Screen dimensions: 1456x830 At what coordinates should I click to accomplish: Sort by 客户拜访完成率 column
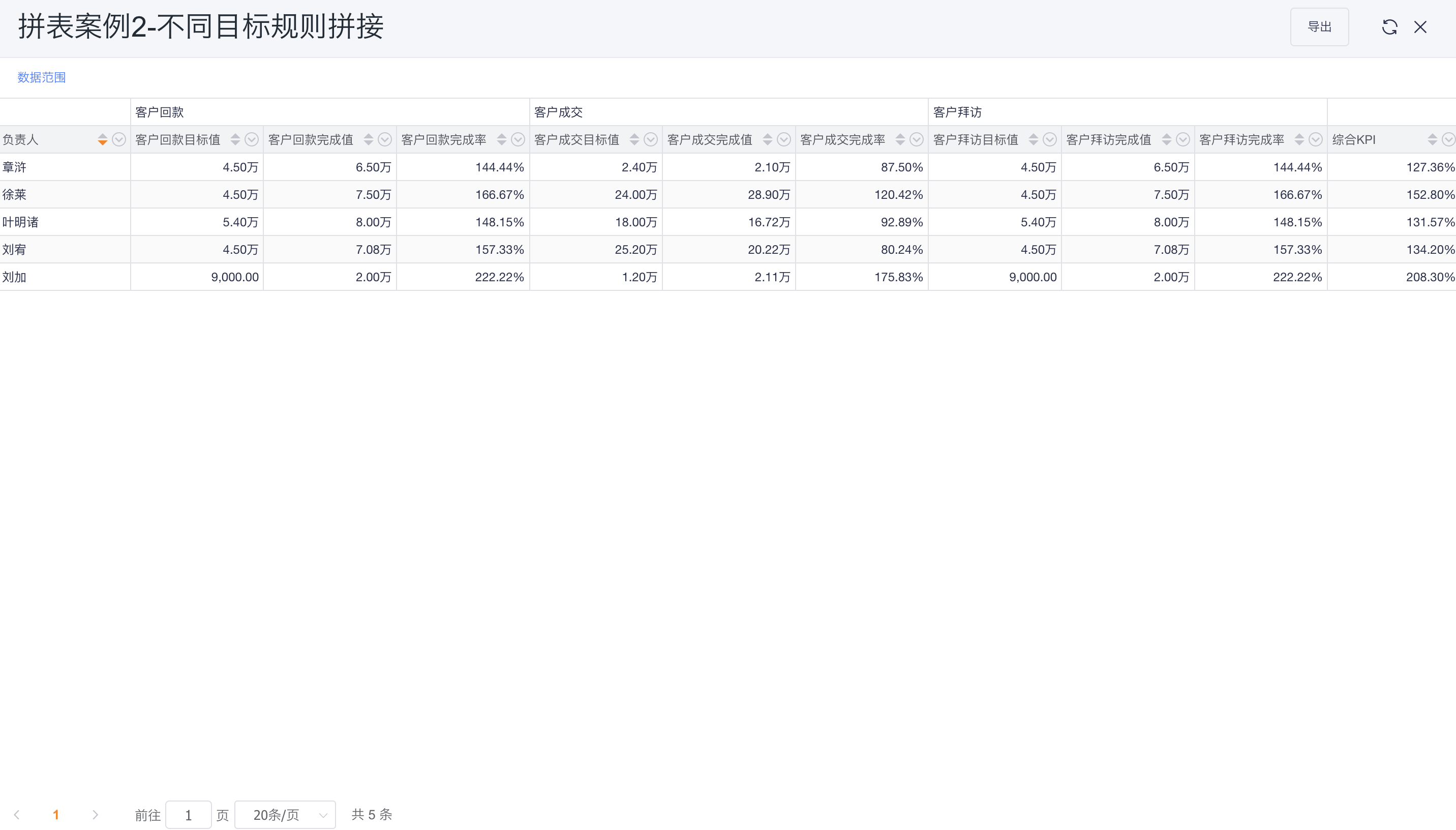coord(1300,139)
